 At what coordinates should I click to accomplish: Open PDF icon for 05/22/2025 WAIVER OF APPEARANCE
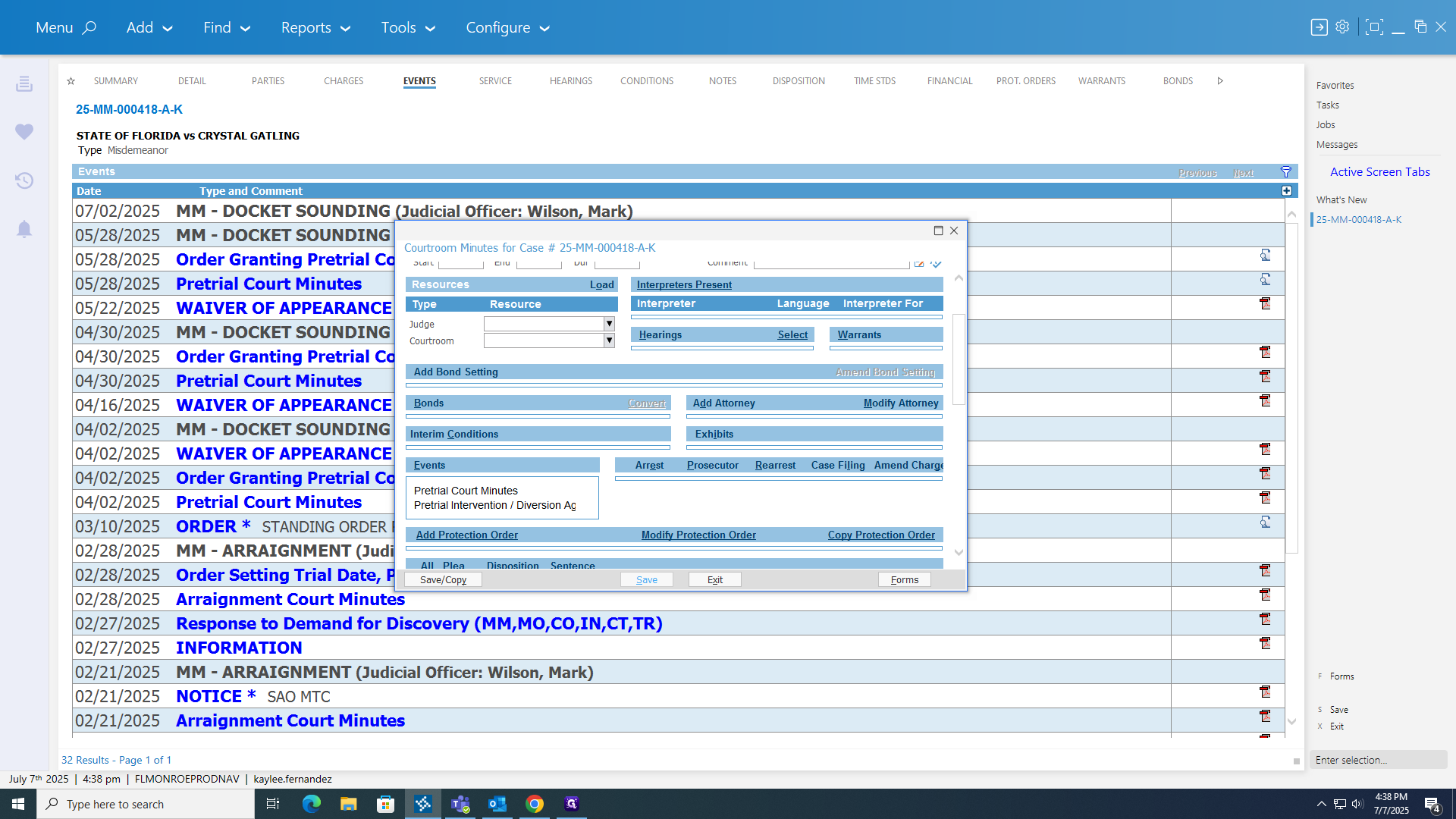(x=1265, y=304)
